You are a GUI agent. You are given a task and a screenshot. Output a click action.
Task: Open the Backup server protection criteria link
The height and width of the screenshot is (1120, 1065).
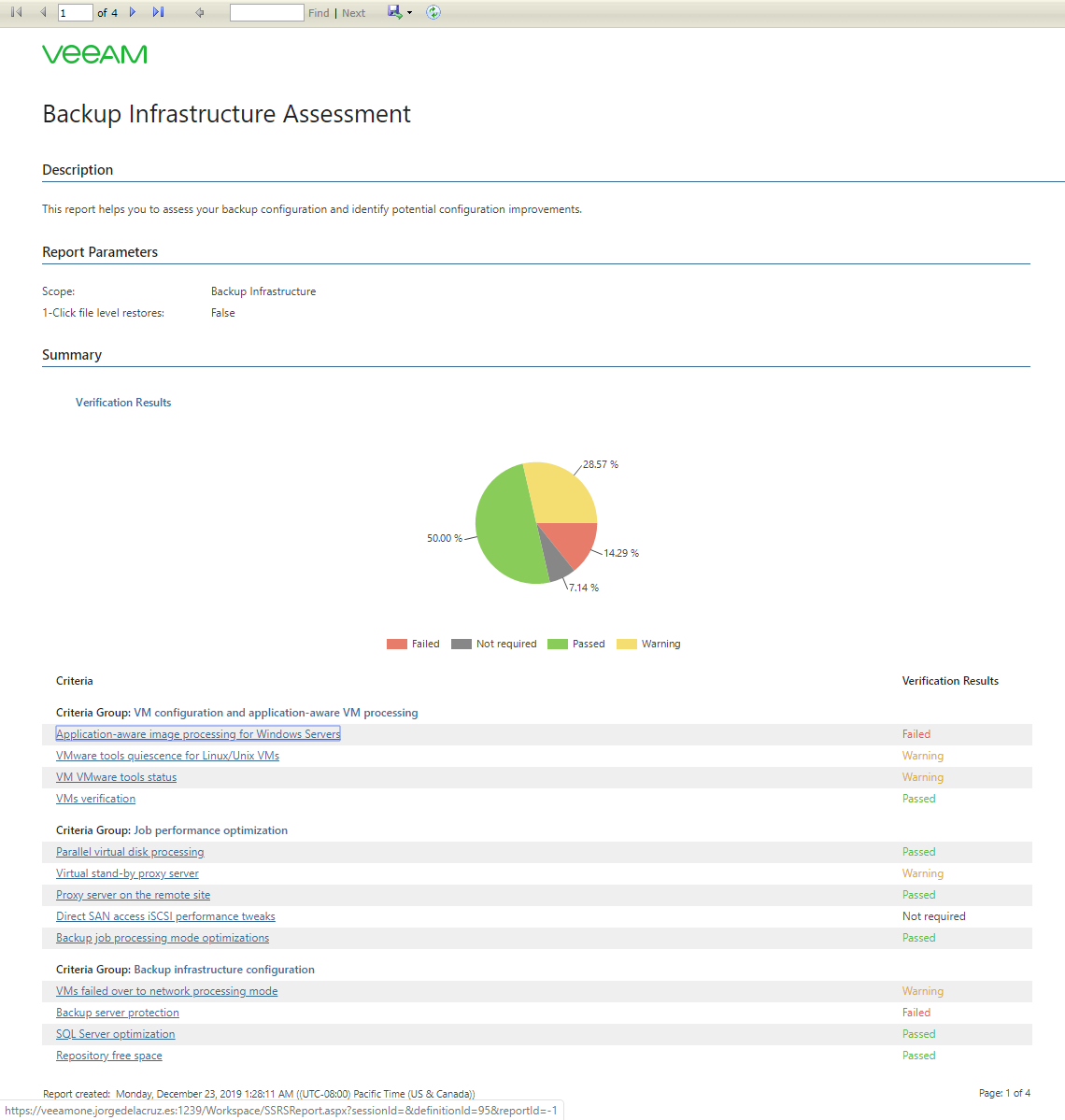point(117,1013)
